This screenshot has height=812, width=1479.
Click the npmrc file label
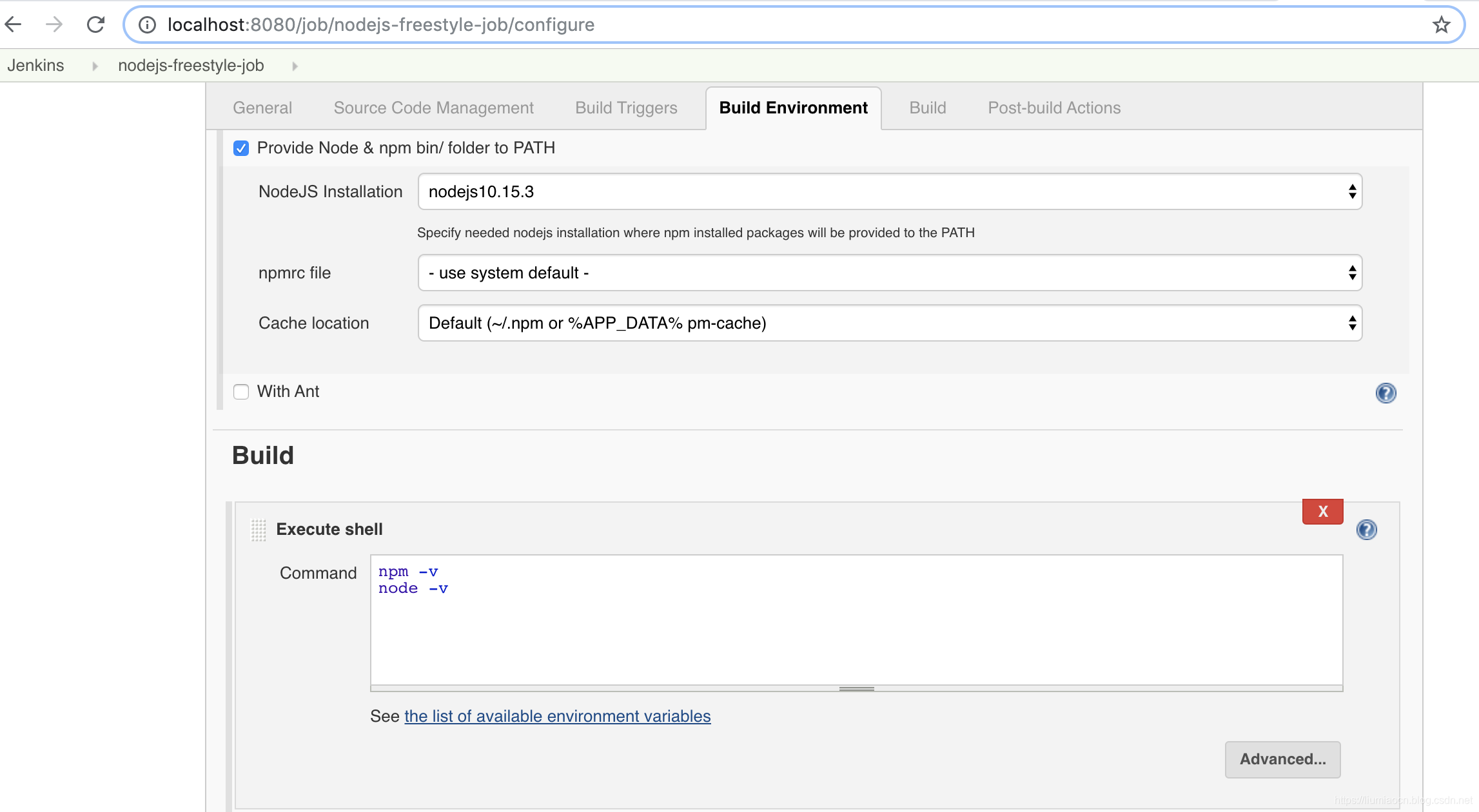click(x=295, y=273)
